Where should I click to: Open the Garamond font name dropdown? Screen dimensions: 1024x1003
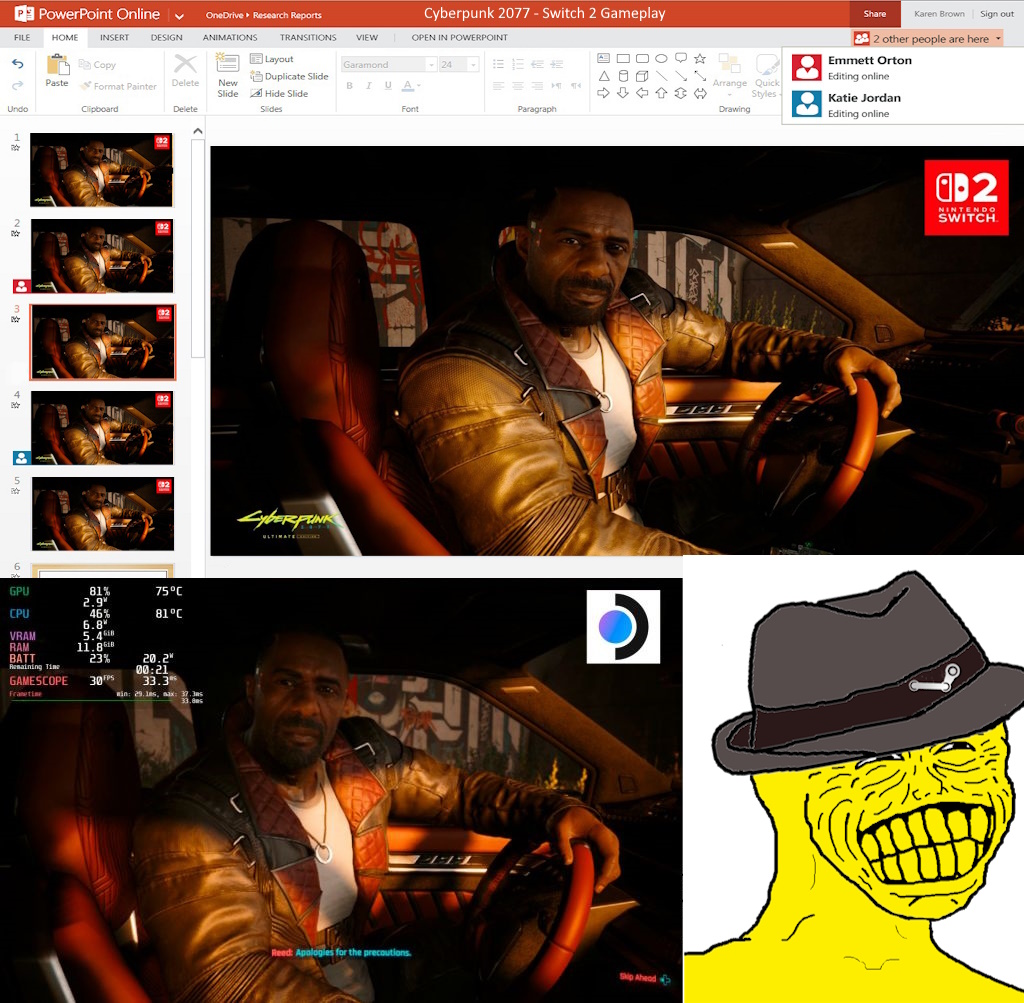[x=431, y=64]
